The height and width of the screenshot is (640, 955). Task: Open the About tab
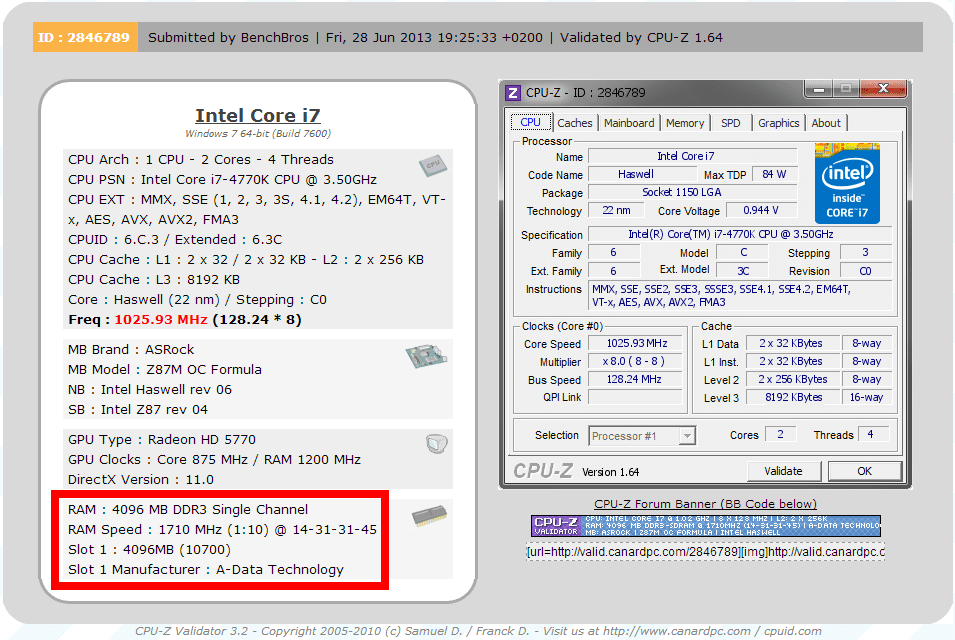pos(826,123)
